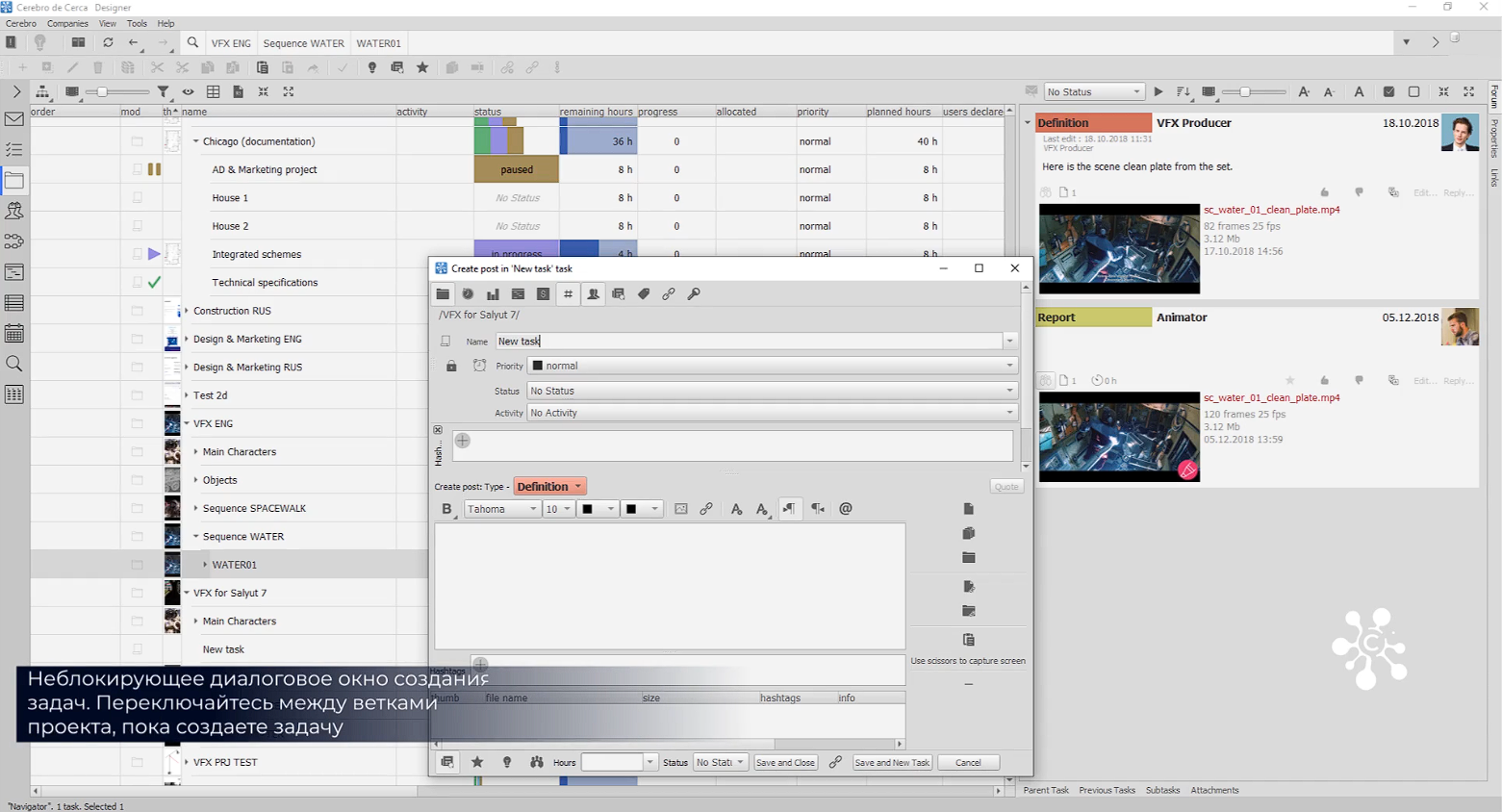The width and height of the screenshot is (1502, 812).
Task: Click the magnifier search icon in top toolbar
Action: (x=192, y=42)
